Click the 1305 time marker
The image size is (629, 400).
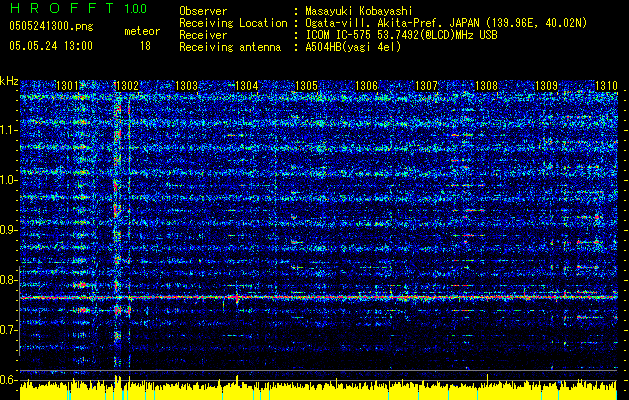306,86
